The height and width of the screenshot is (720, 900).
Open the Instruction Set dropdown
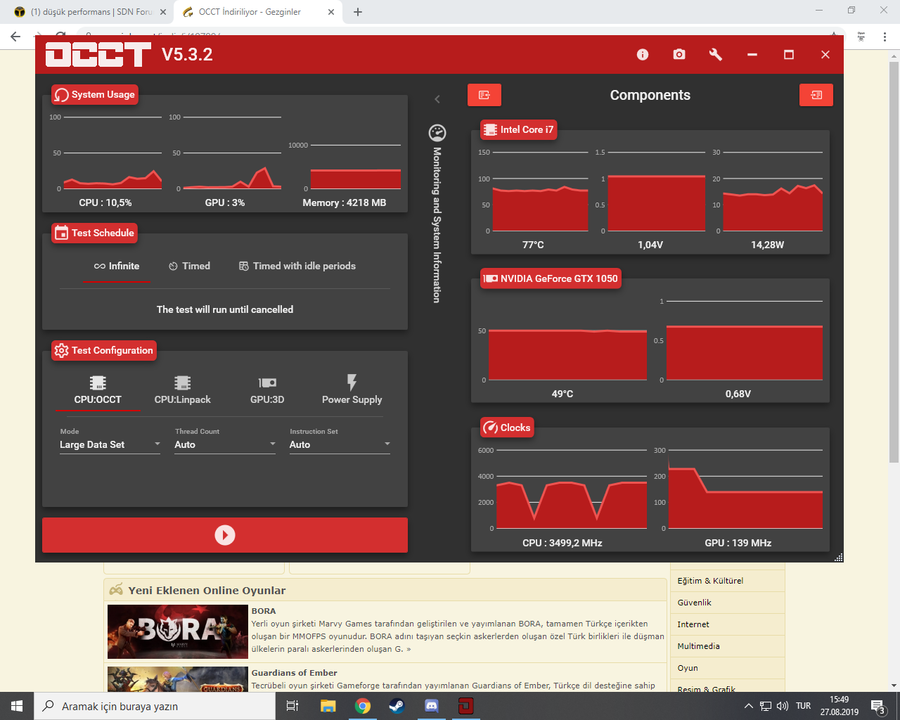click(340, 444)
